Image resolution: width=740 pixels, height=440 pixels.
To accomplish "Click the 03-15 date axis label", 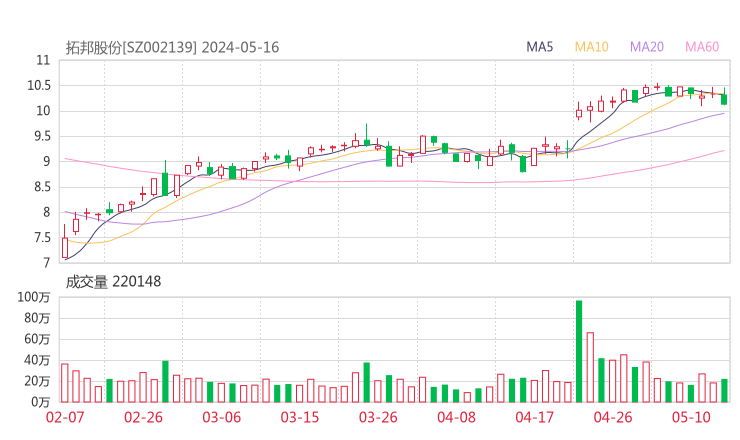I will (300, 417).
